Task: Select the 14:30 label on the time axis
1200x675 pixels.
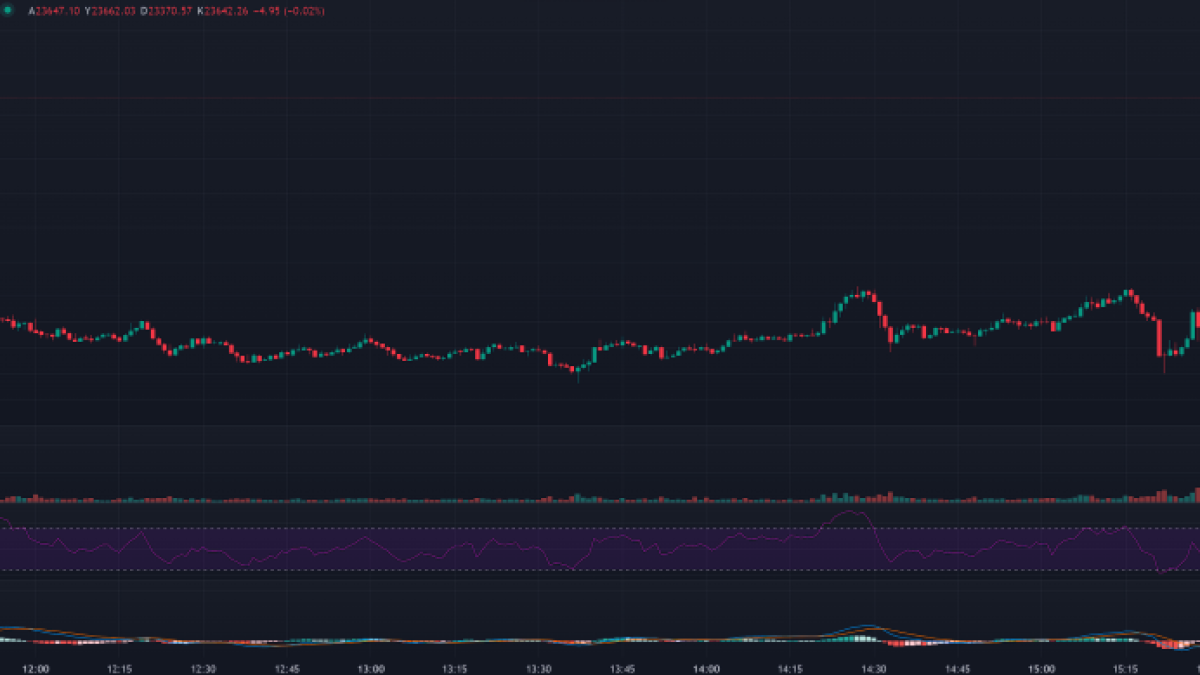Action: [874, 668]
